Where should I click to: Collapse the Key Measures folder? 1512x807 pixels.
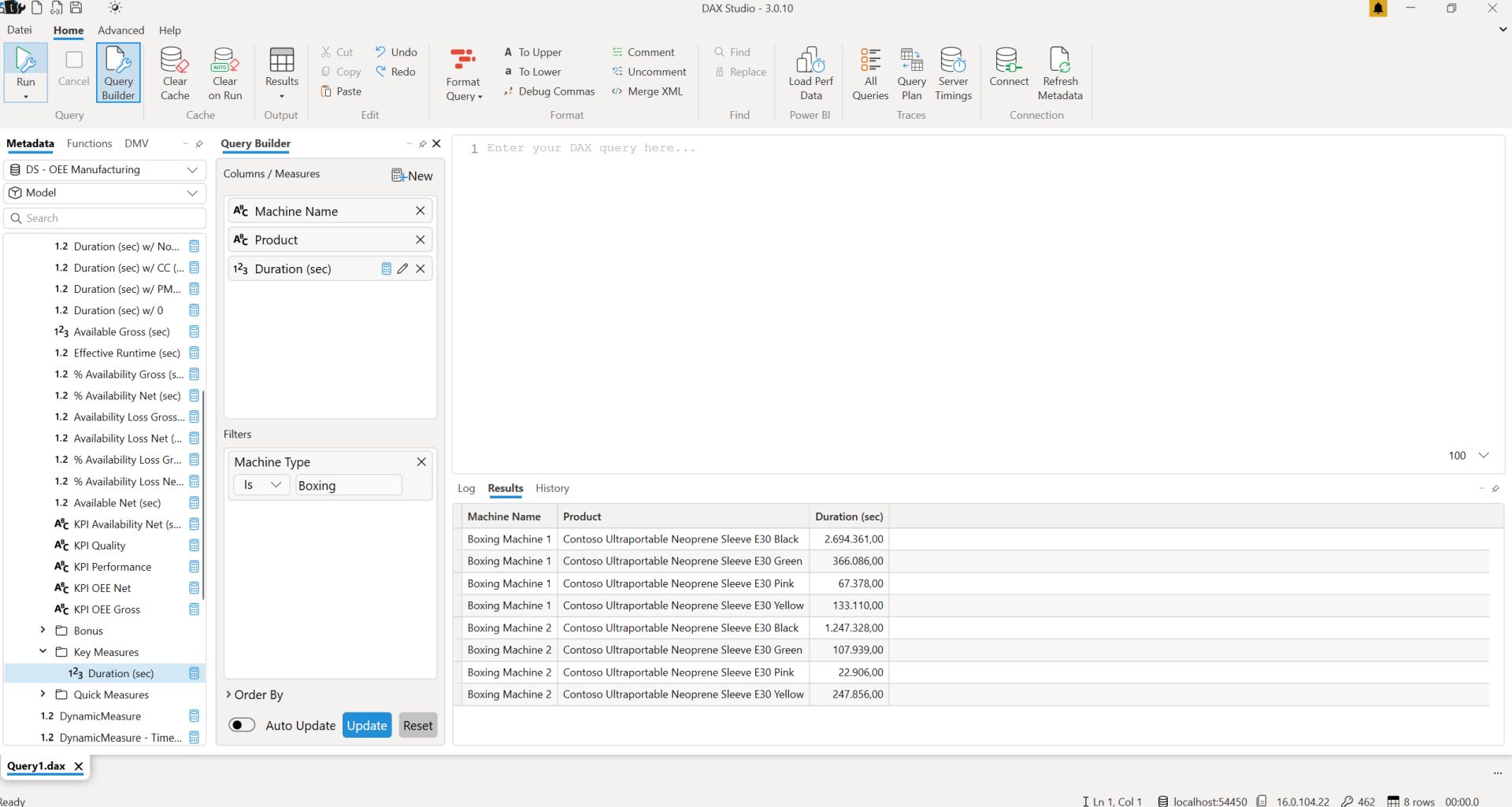tap(43, 651)
